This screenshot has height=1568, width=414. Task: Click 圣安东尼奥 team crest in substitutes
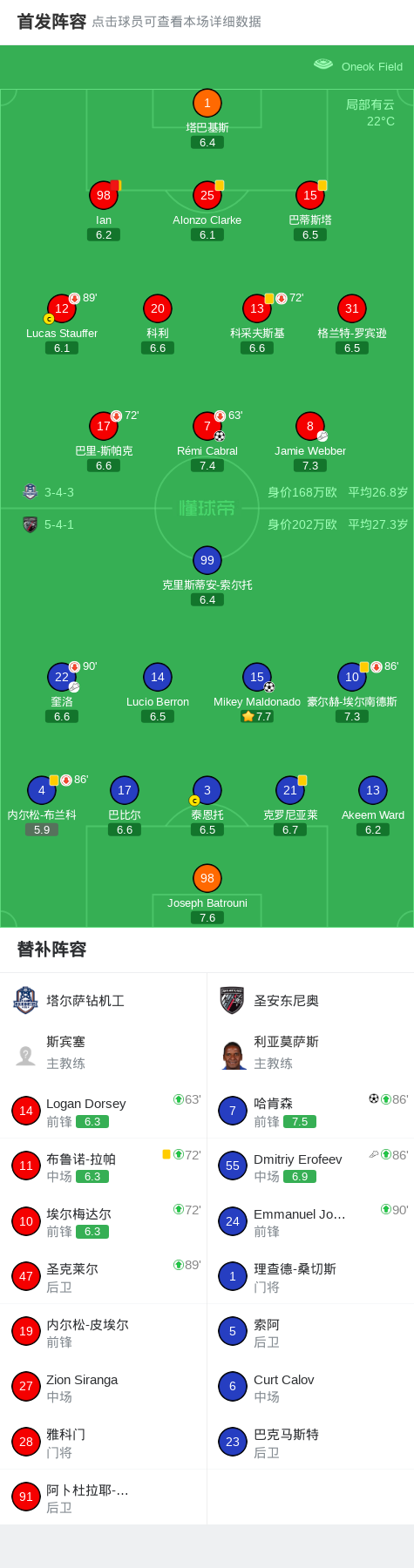click(232, 1000)
